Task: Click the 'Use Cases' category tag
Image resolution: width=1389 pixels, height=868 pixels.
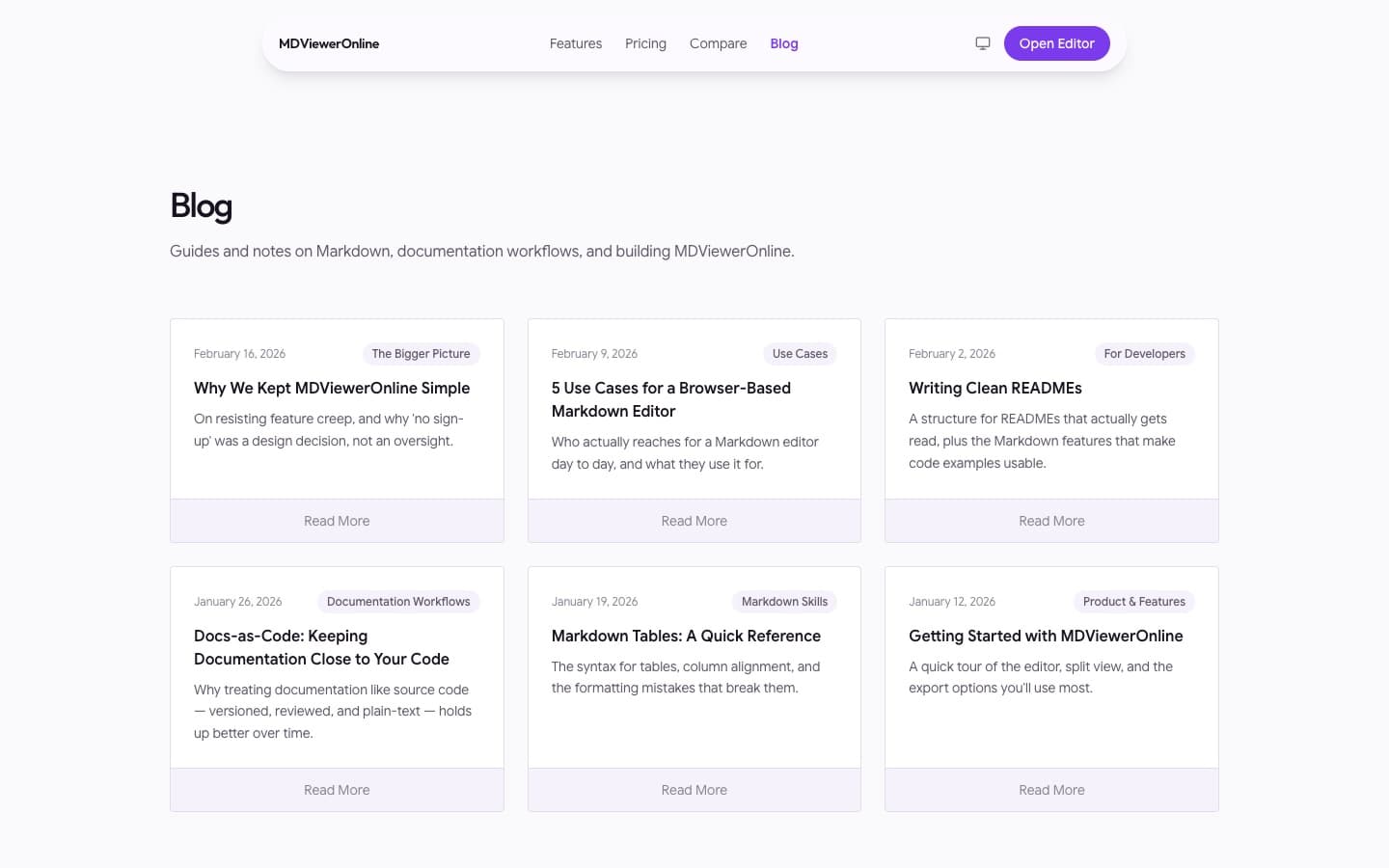Action: pyautogui.click(x=800, y=354)
